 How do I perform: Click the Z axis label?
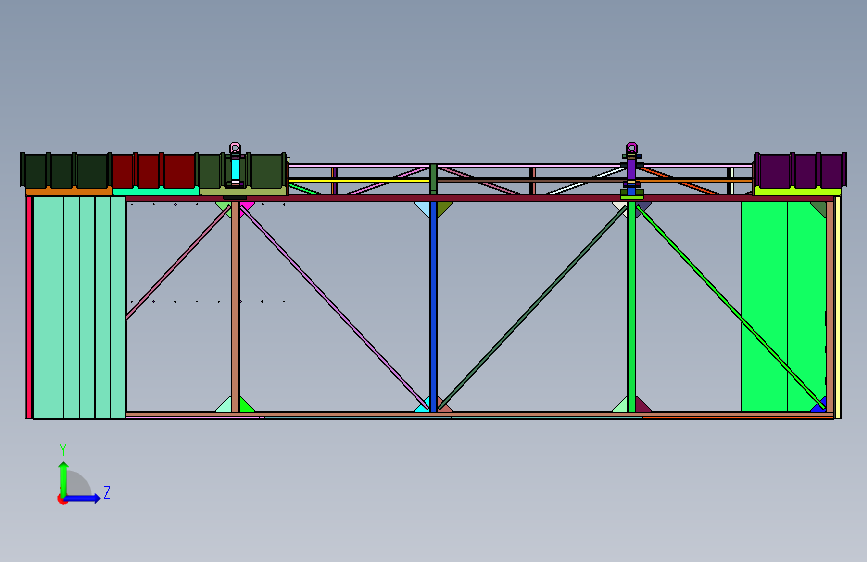point(107,492)
